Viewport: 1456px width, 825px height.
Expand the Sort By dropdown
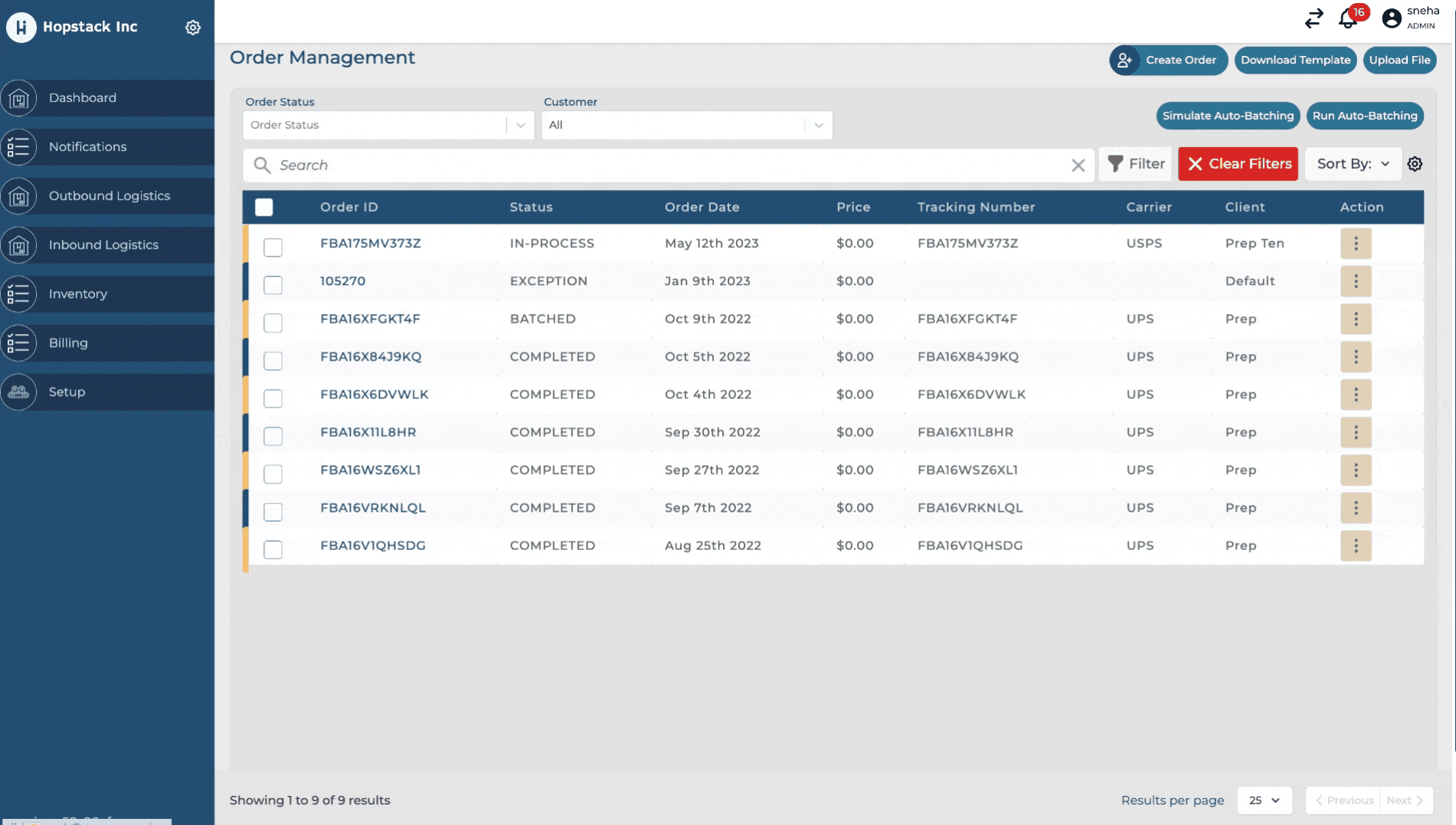pyautogui.click(x=1353, y=164)
